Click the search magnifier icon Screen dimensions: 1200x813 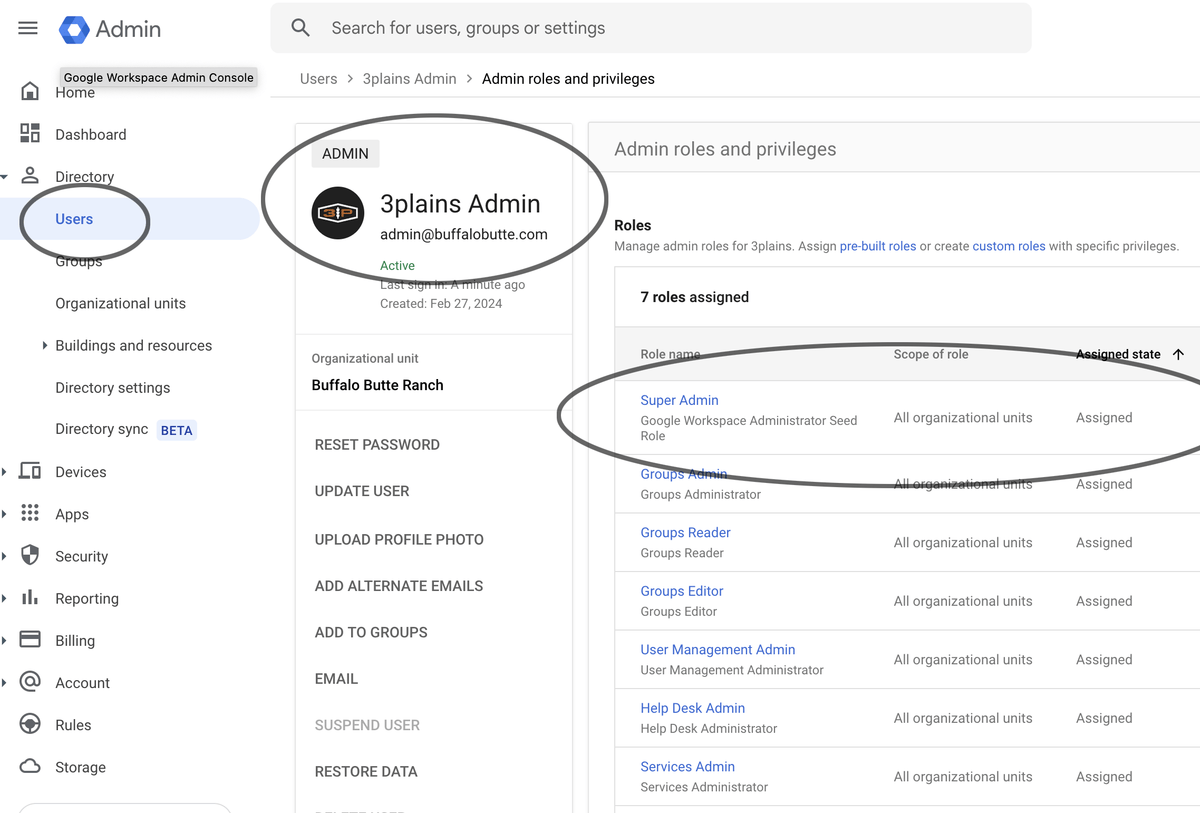point(300,28)
